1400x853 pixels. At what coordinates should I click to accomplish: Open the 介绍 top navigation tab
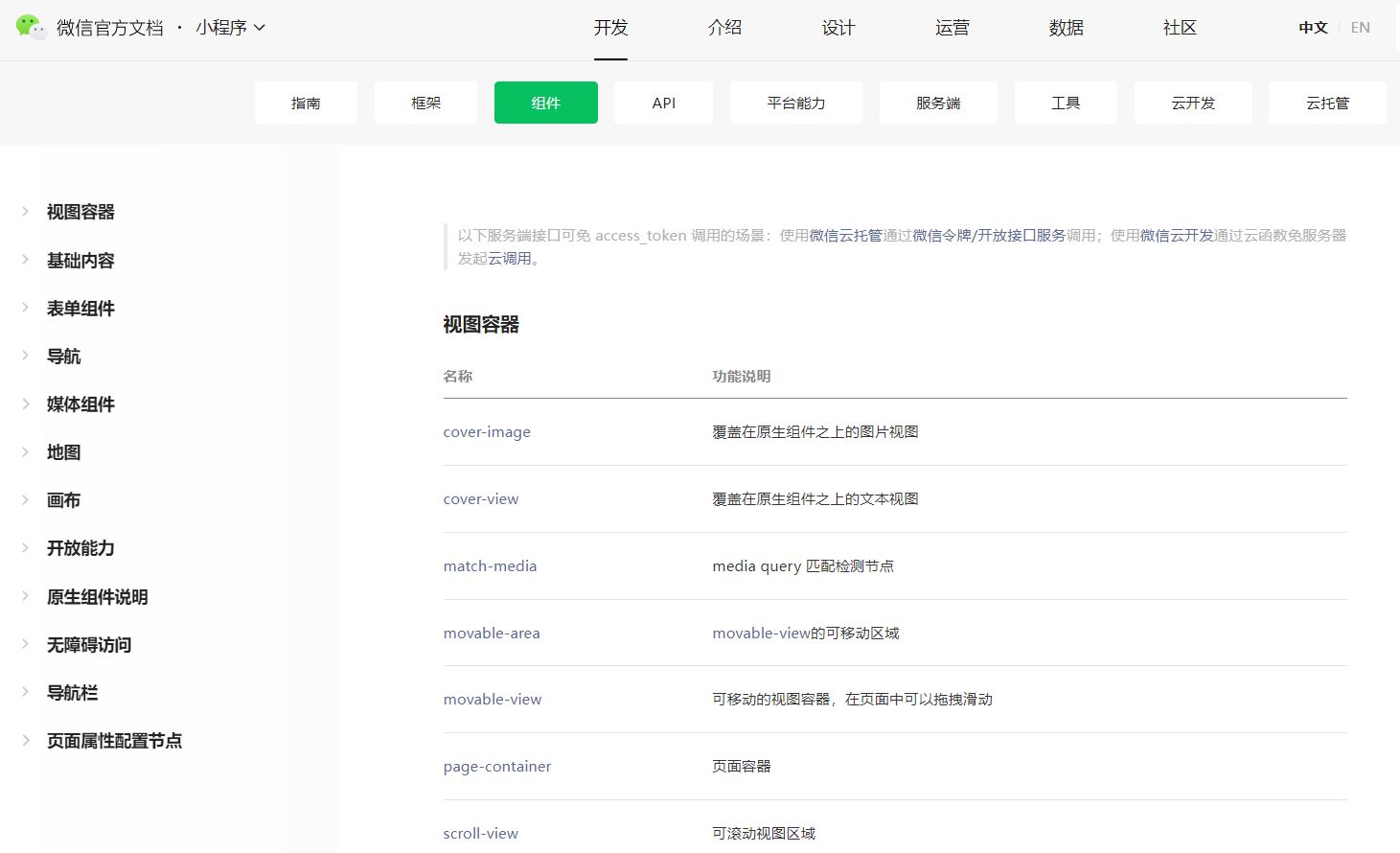[724, 28]
